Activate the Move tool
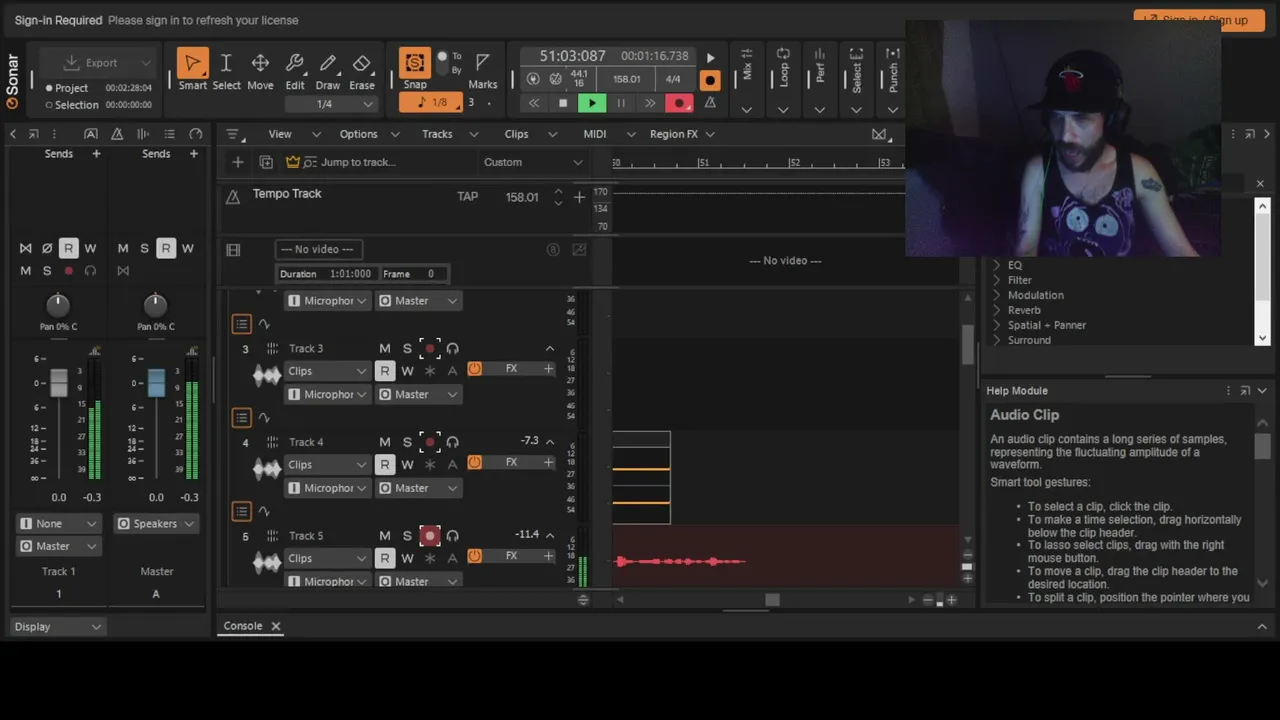 [260, 70]
